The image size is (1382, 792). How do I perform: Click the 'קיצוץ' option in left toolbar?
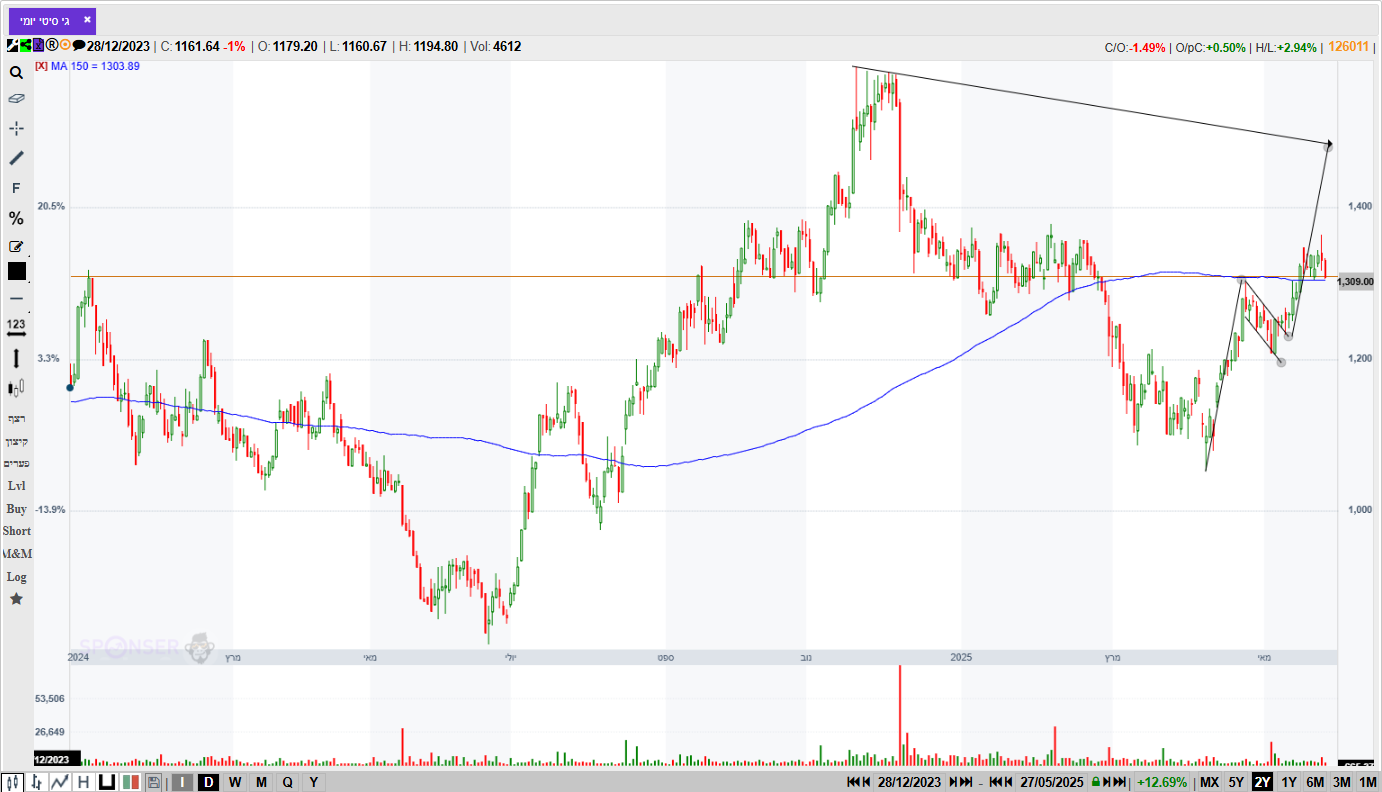(16, 441)
